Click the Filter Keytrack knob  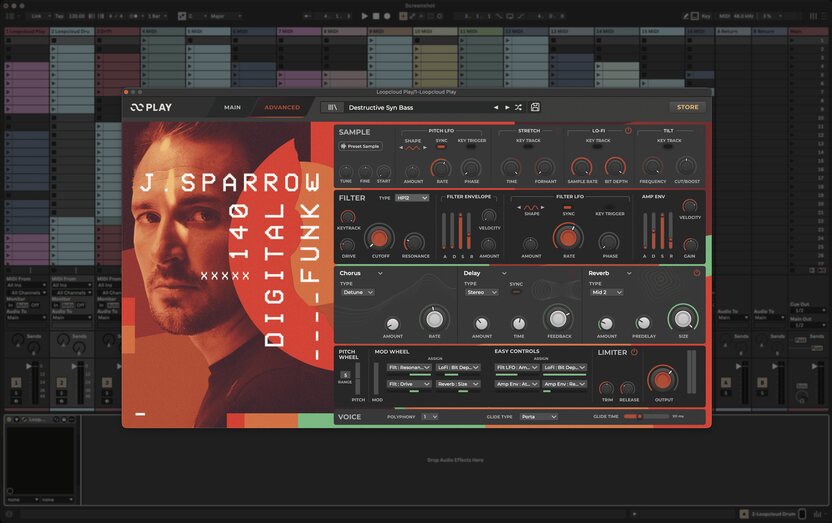(x=348, y=217)
